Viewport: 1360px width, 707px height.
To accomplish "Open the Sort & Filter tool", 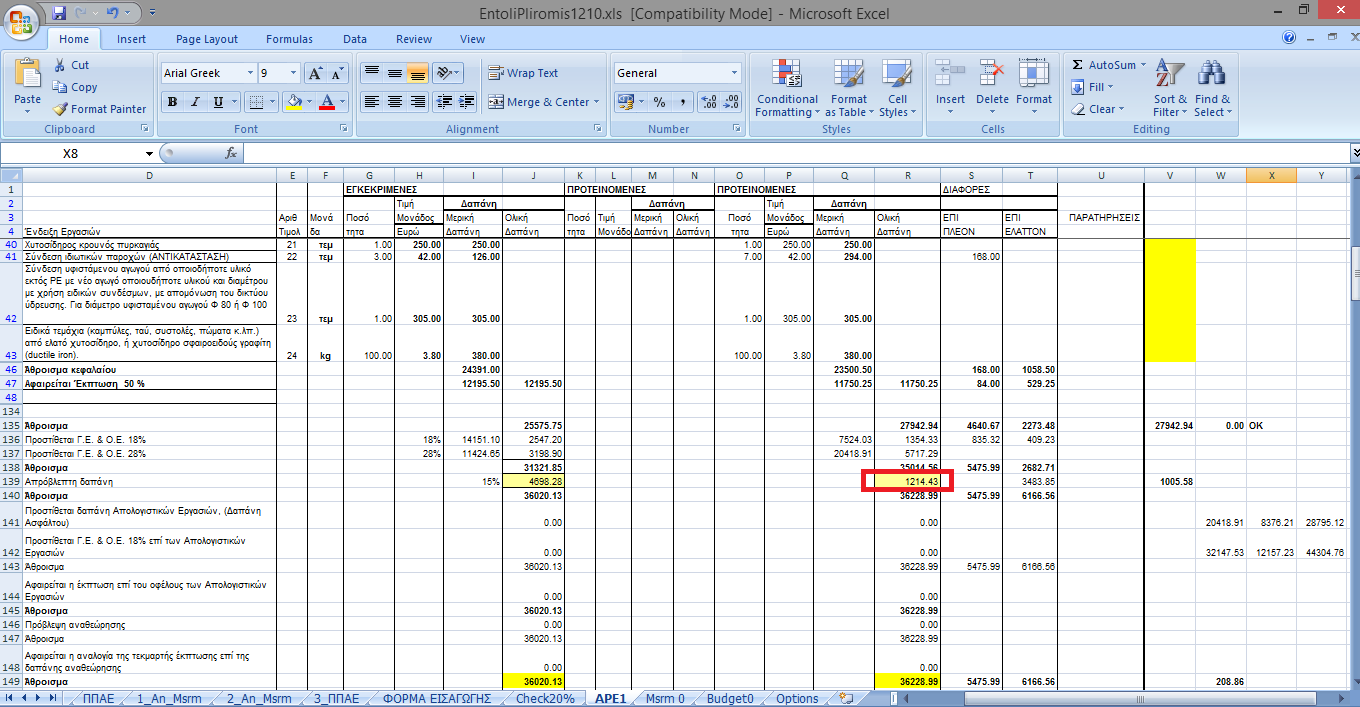I will click(1169, 76).
